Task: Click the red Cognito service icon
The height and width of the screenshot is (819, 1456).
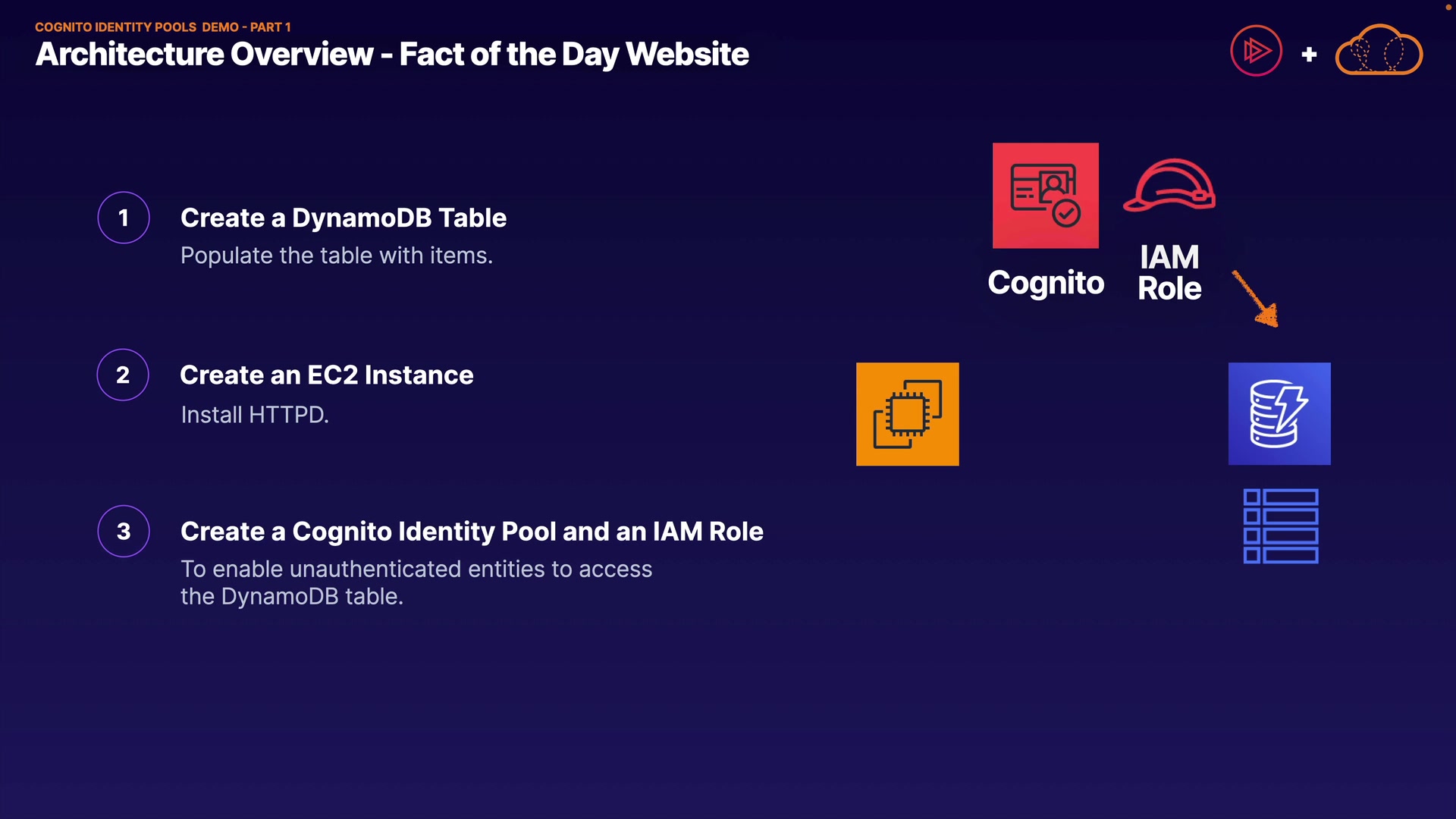Action: [x=1045, y=196]
